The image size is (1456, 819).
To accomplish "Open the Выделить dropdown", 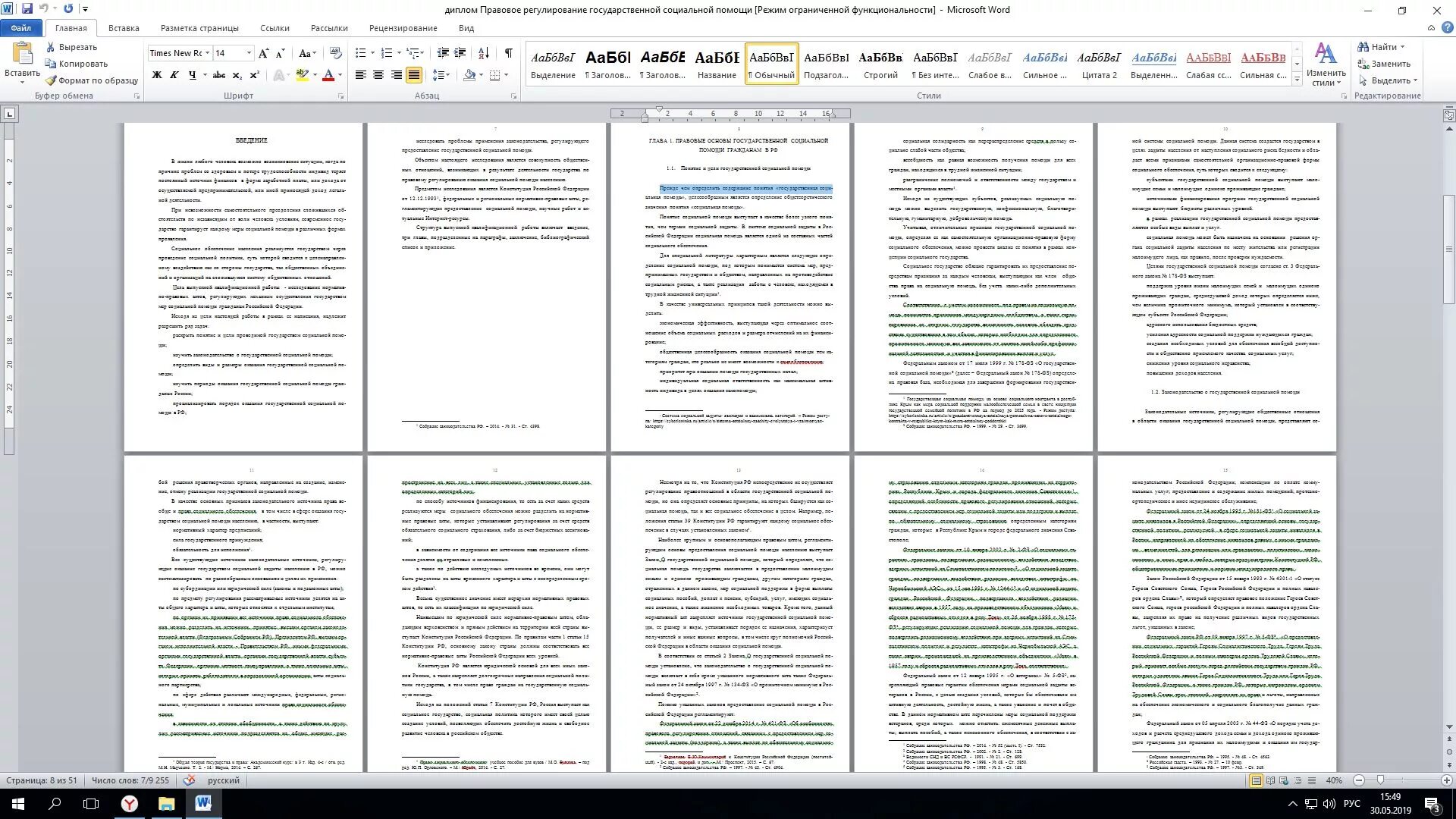I will [1388, 80].
